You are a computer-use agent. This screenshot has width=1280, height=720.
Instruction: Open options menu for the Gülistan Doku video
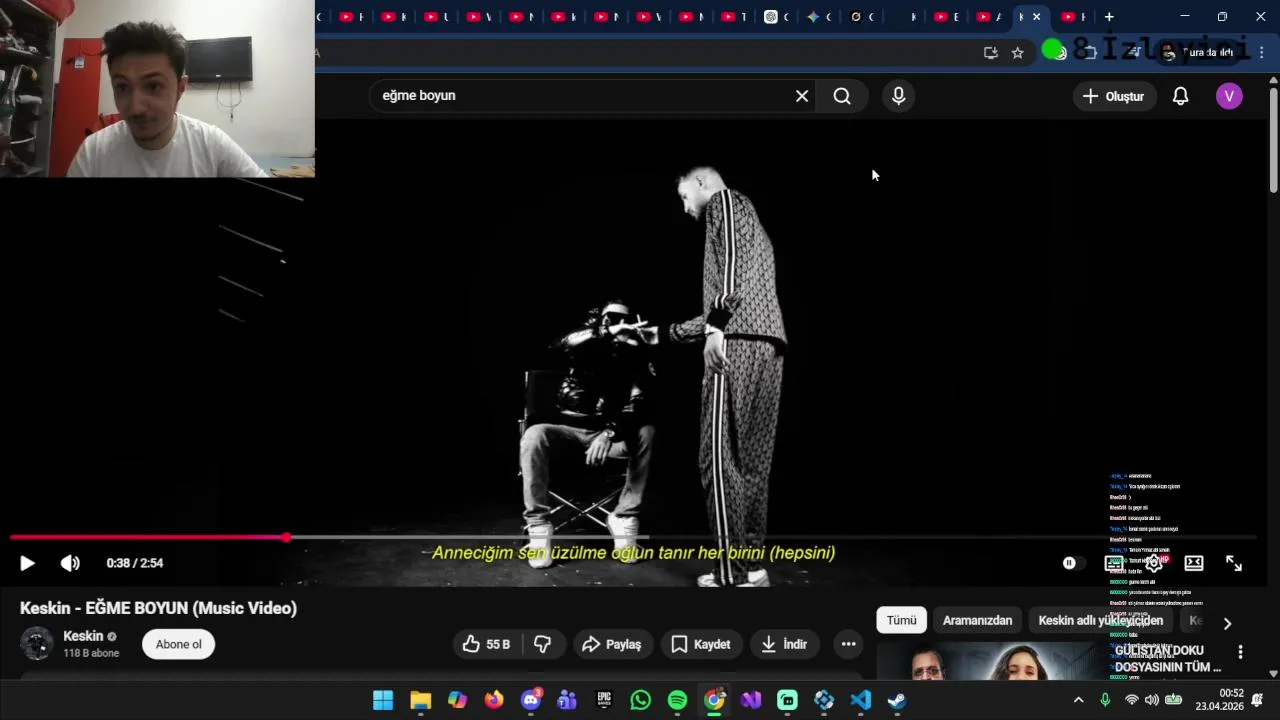click(x=1240, y=652)
